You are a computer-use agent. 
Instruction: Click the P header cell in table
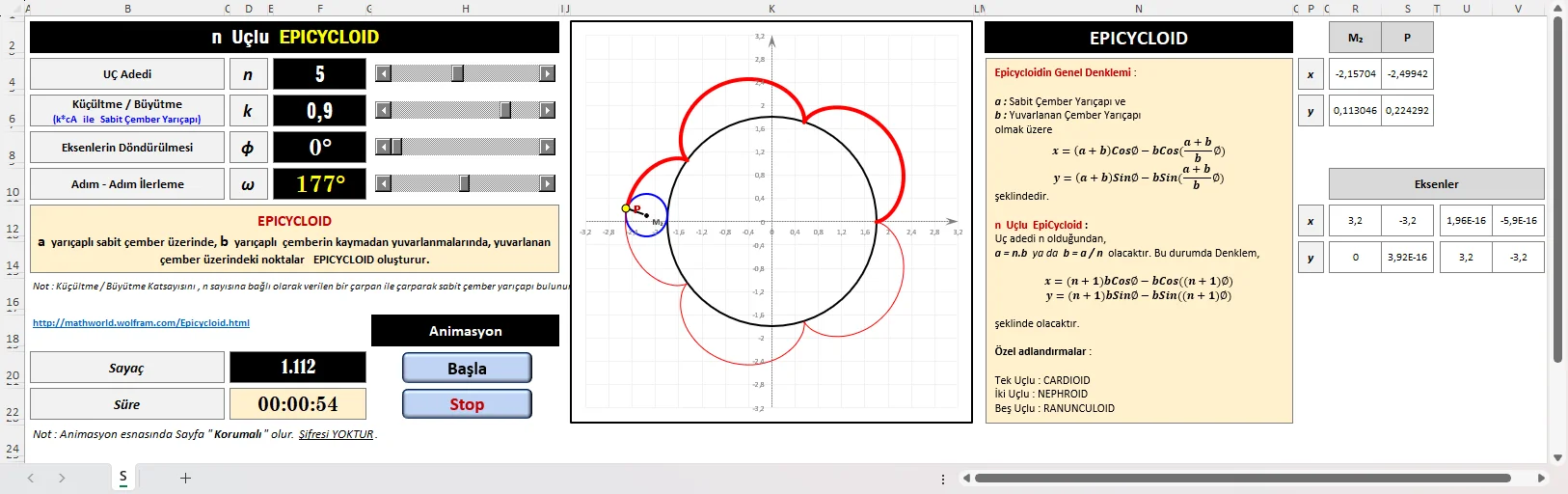(1407, 38)
